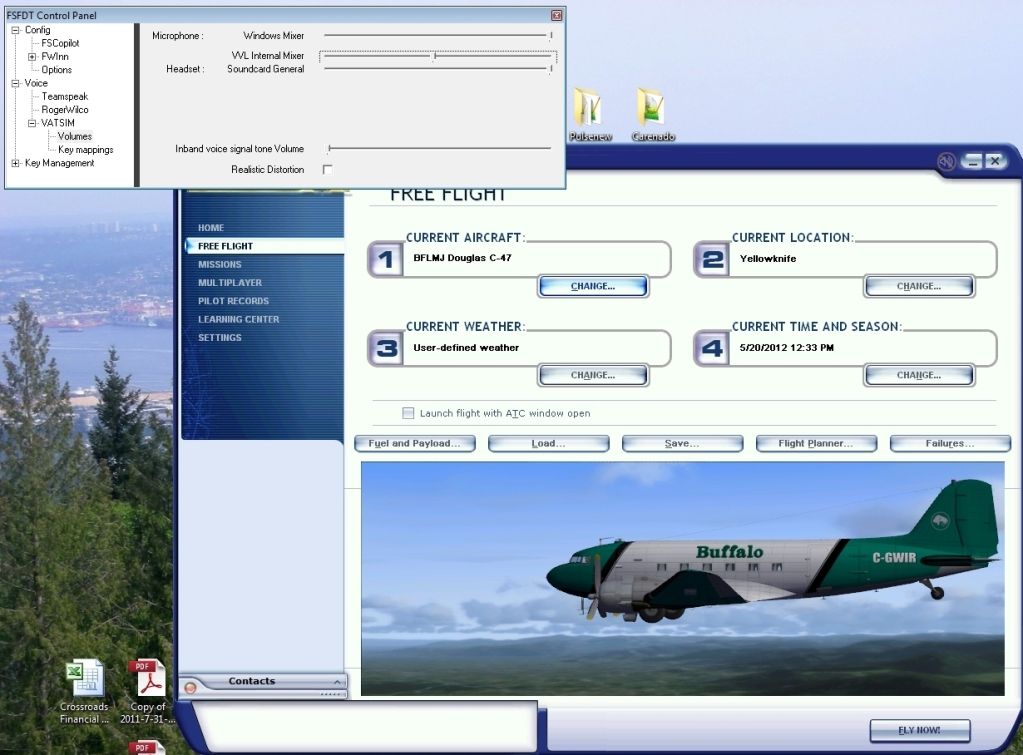Expand the FWInn tree node
The image size is (1023, 755).
(x=32, y=57)
